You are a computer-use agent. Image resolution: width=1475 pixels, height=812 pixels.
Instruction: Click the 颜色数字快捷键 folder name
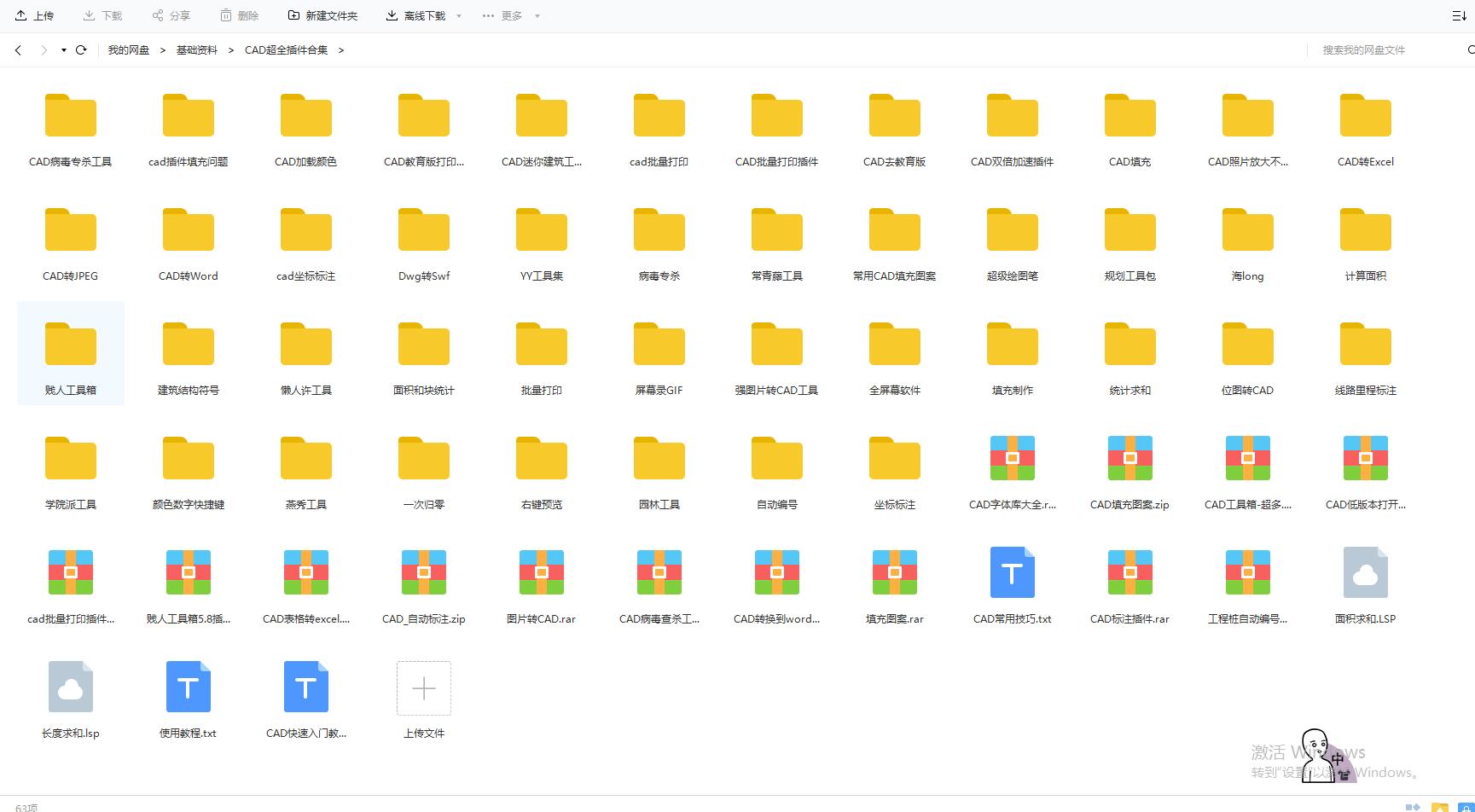coord(189,505)
